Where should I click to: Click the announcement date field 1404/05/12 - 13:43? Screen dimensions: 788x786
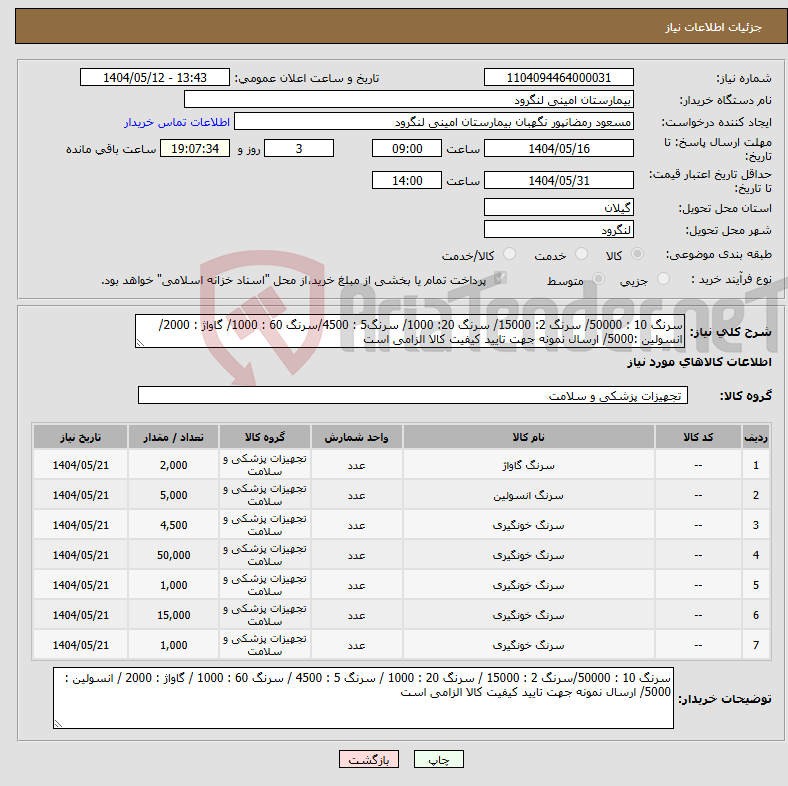(155, 77)
